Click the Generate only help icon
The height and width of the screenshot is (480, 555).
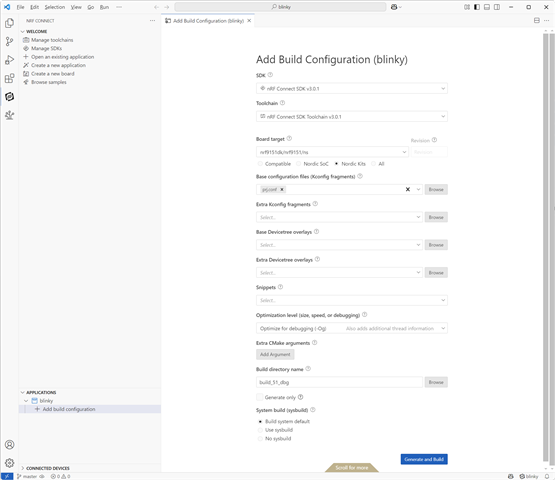(301, 397)
